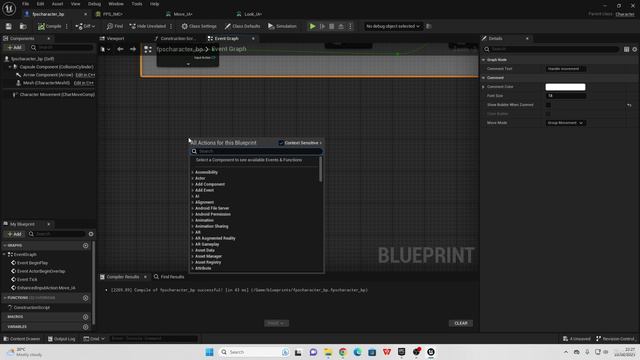Open the Cmd dropdown in status bar
This screenshot has height=360, width=640.
pyautogui.click(x=94, y=339)
